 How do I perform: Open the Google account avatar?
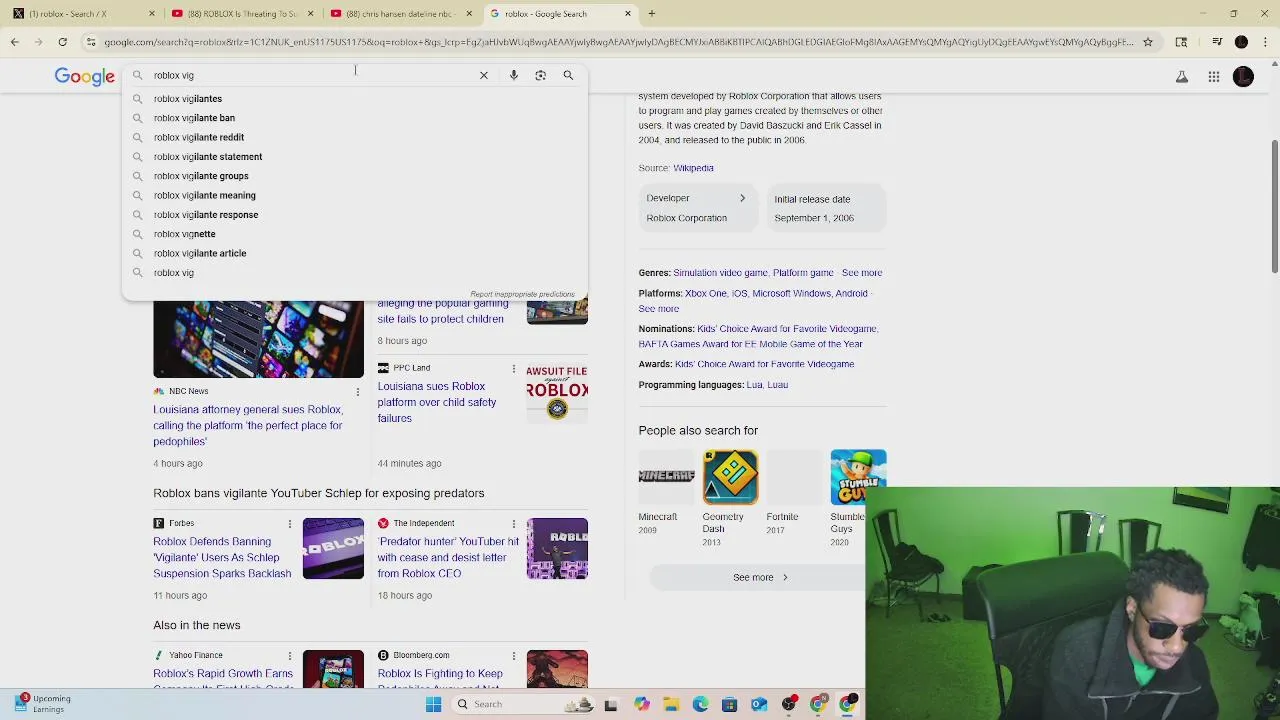click(1243, 77)
